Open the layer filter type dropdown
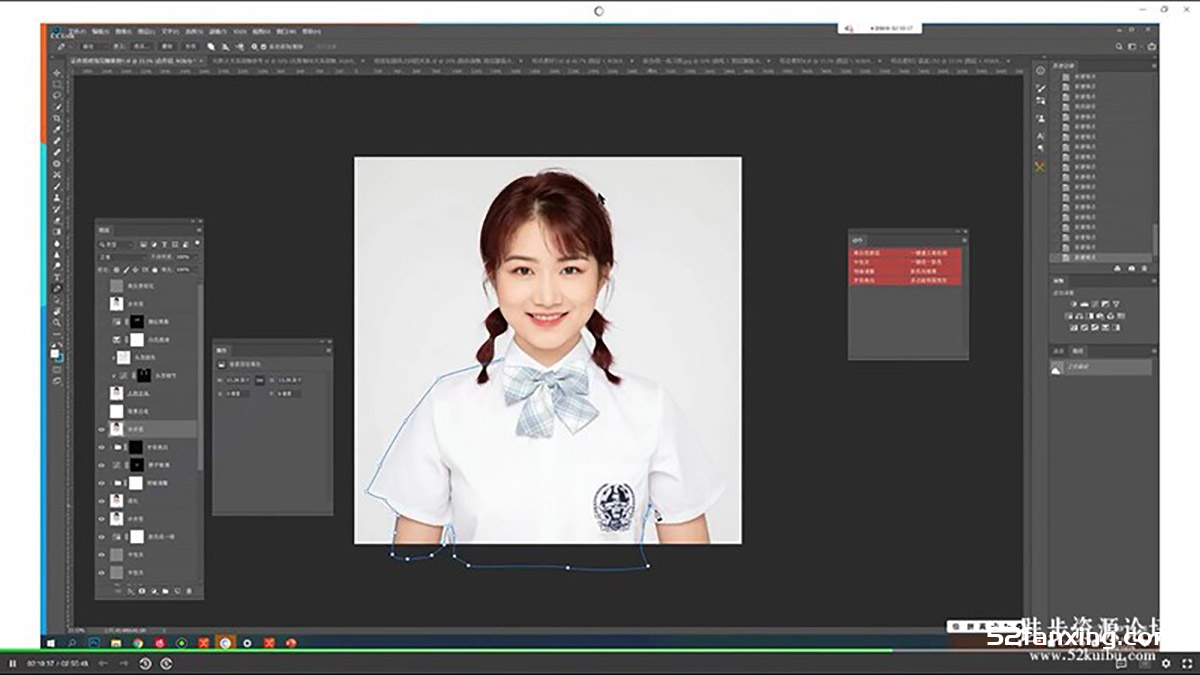Viewport: 1200px width, 675px height. [x=116, y=244]
